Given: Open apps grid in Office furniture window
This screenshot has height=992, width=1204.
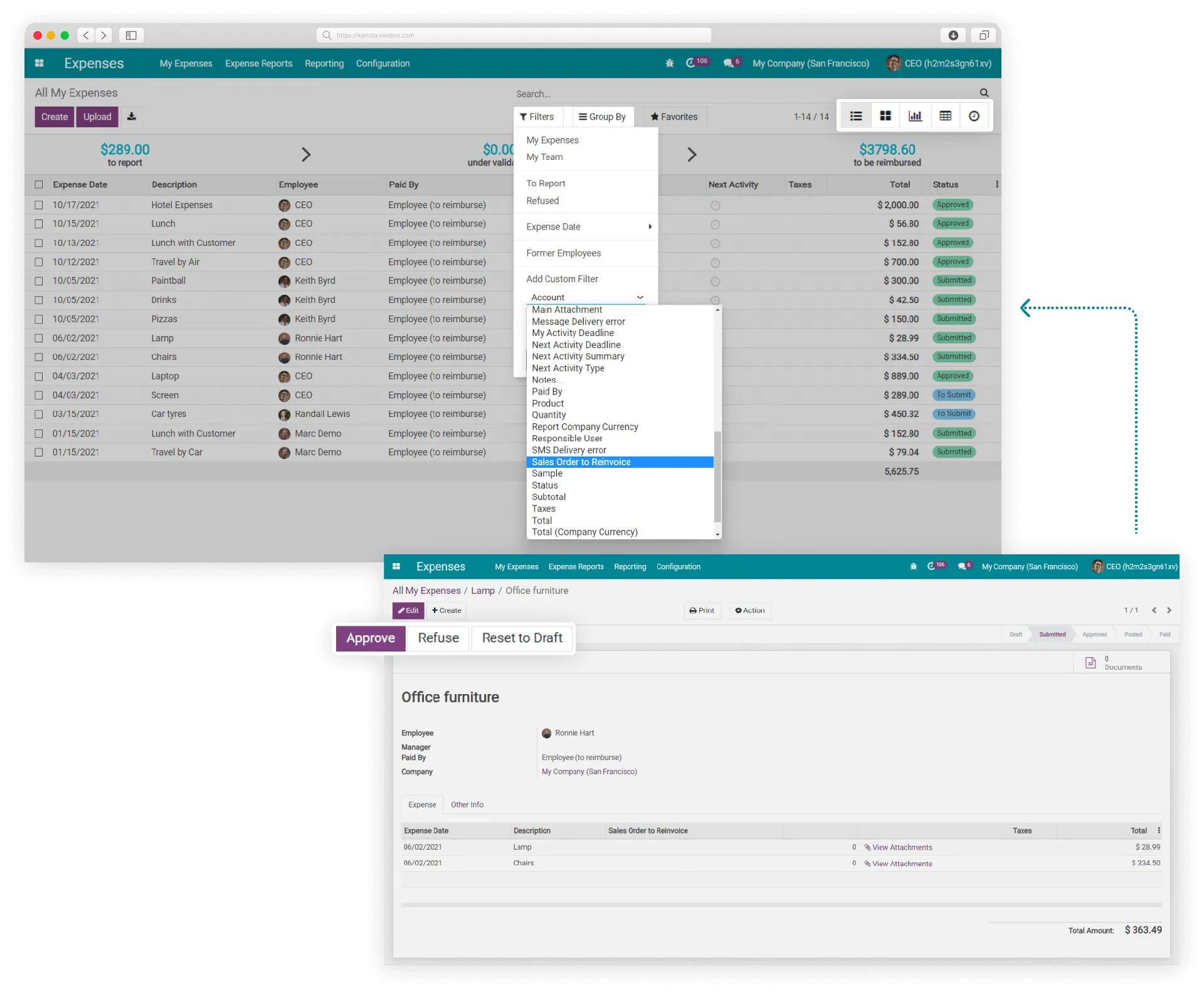Looking at the screenshot, I should 396,566.
